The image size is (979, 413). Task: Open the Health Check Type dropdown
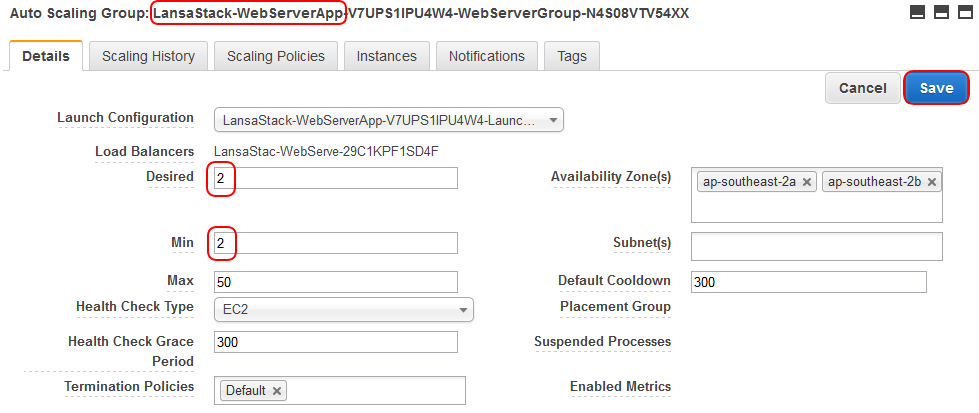[343, 309]
